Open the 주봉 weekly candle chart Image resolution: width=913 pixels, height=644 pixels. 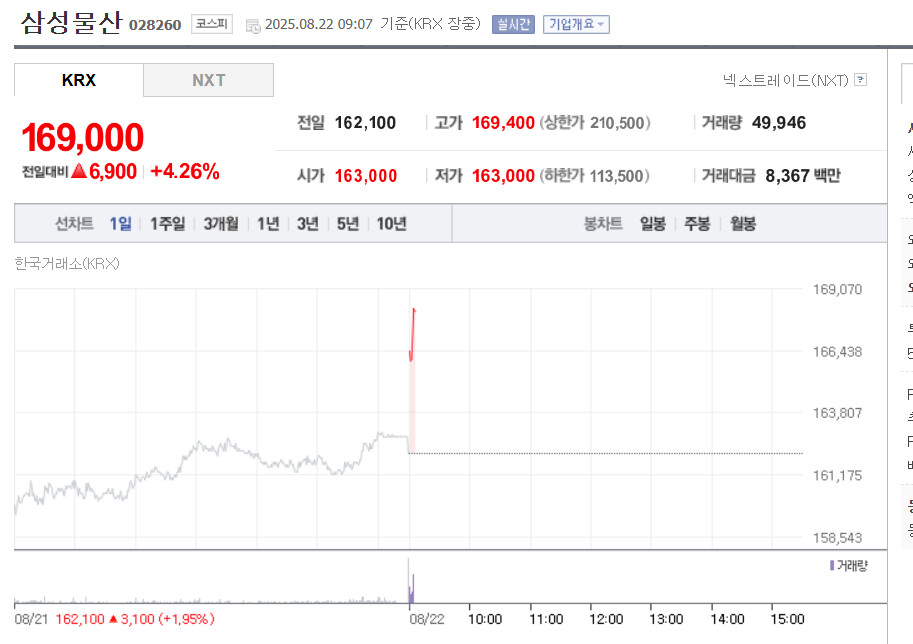(697, 224)
